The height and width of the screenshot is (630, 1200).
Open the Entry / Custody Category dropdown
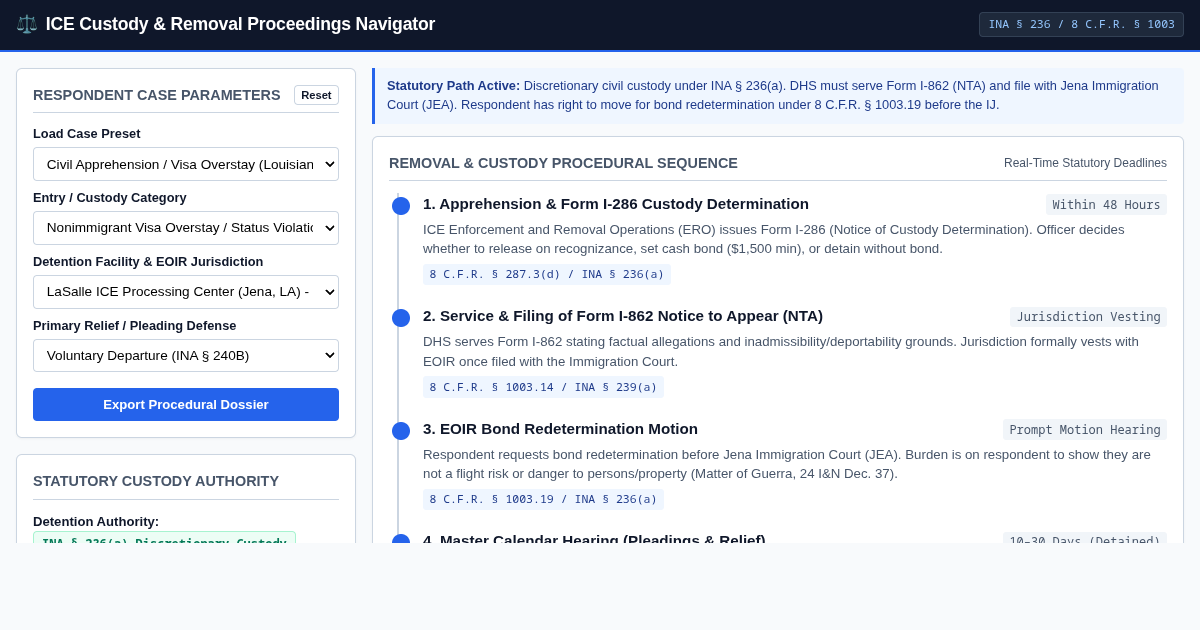186,228
